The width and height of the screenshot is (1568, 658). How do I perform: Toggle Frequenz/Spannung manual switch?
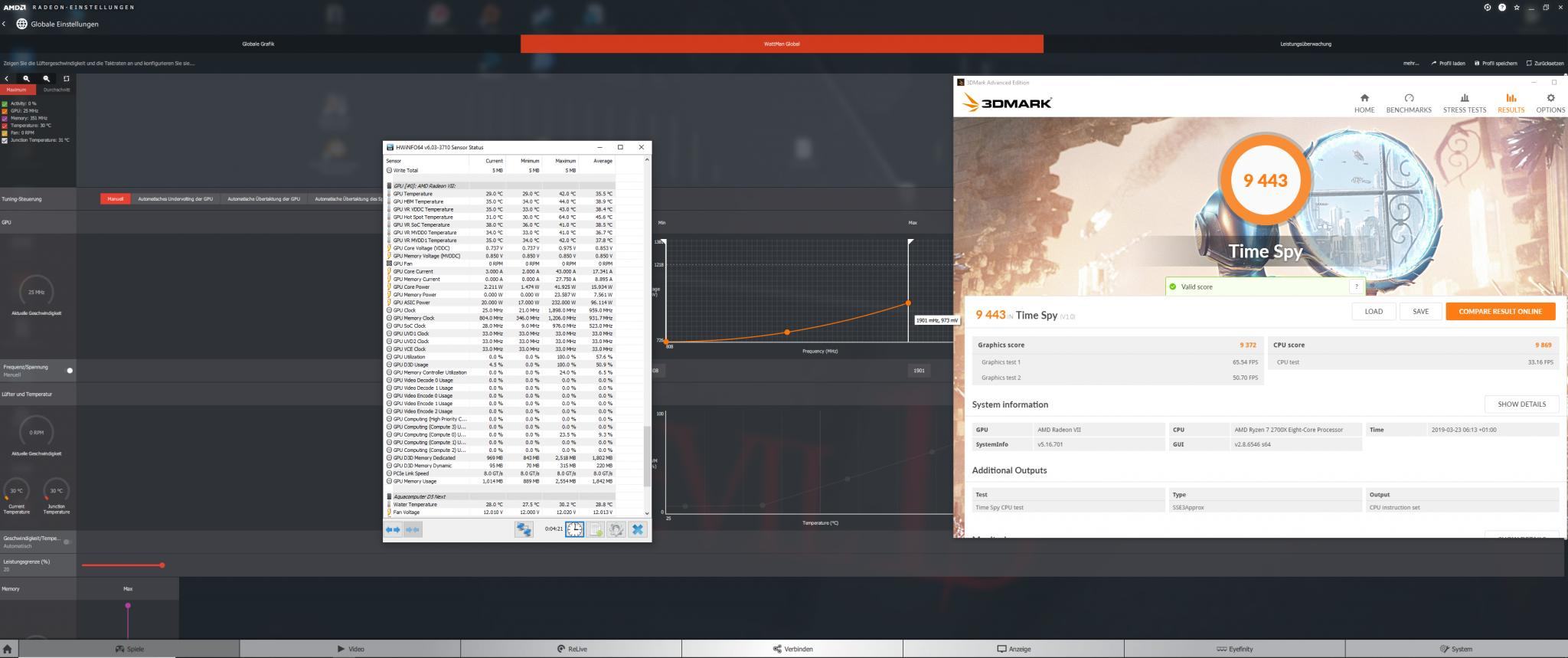68,371
